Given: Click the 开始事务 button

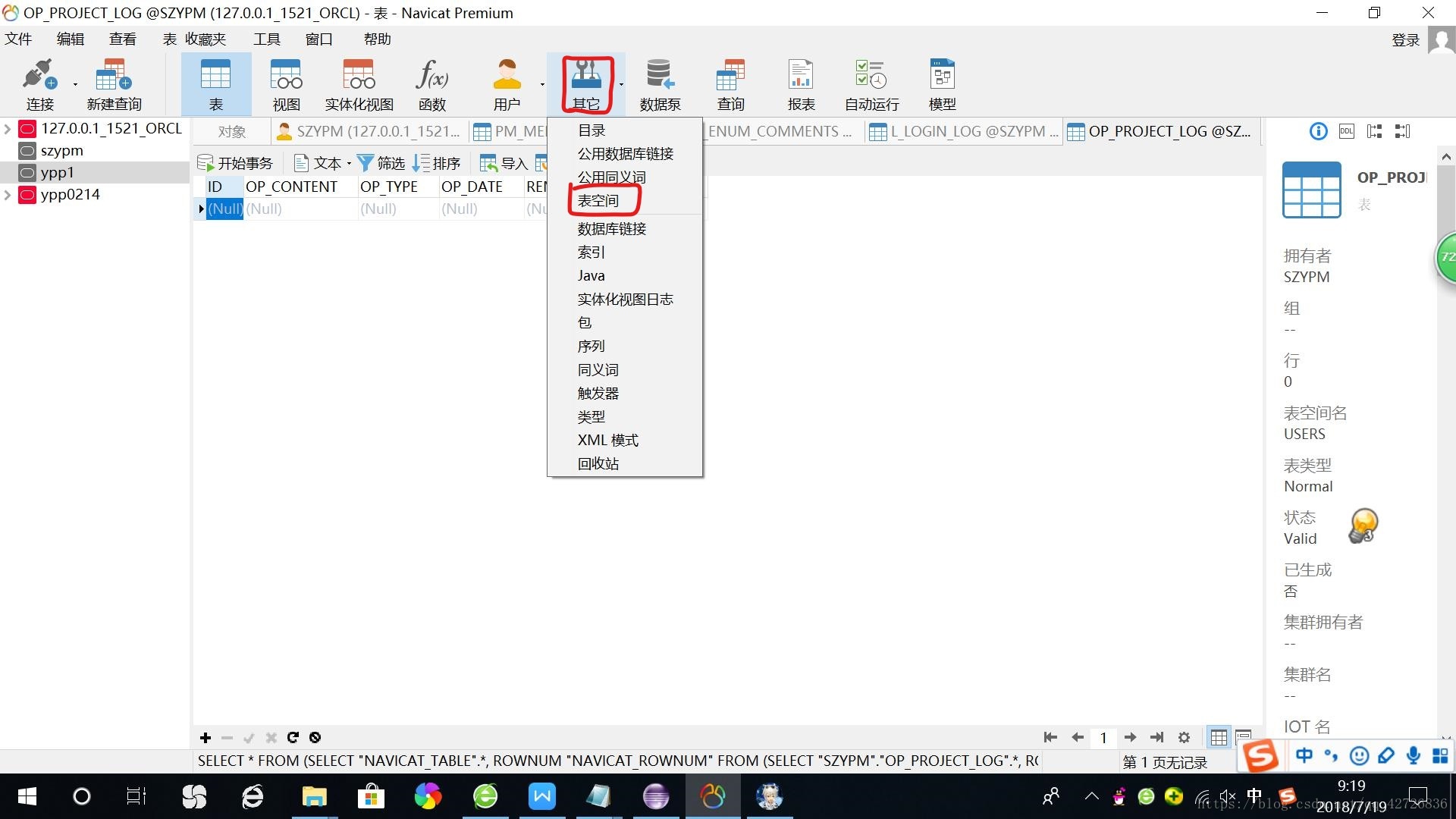Looking at the screenshot, I should click(x=235, y=163).
